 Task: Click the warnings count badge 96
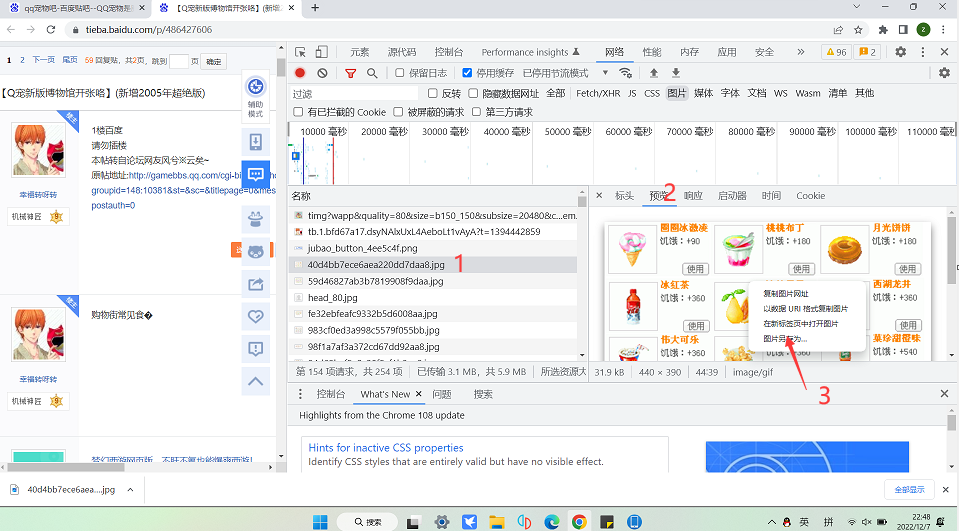click(836, 52)
